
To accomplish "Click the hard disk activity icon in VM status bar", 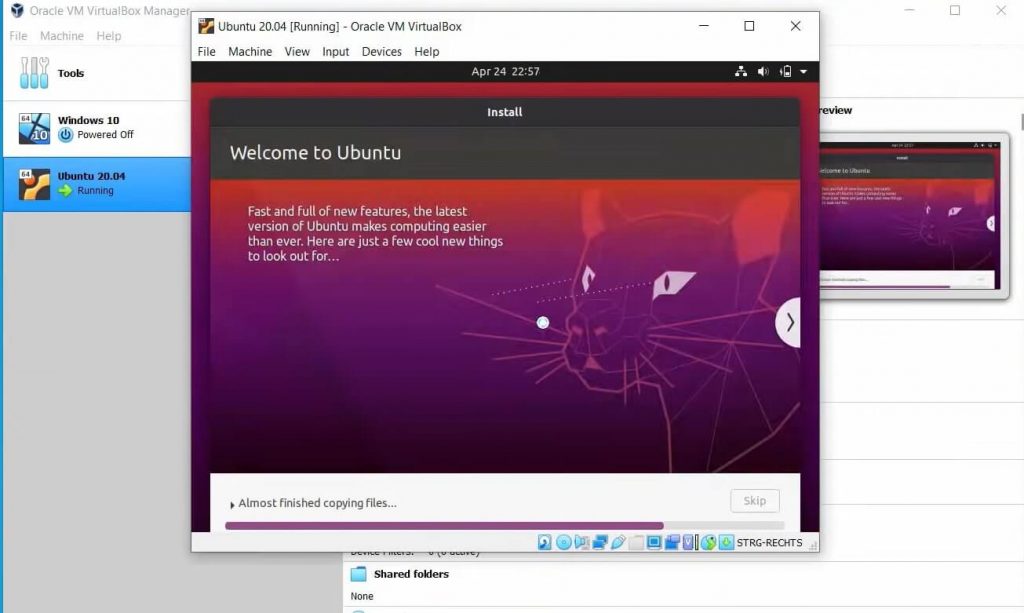I will (x=543, y=542).
